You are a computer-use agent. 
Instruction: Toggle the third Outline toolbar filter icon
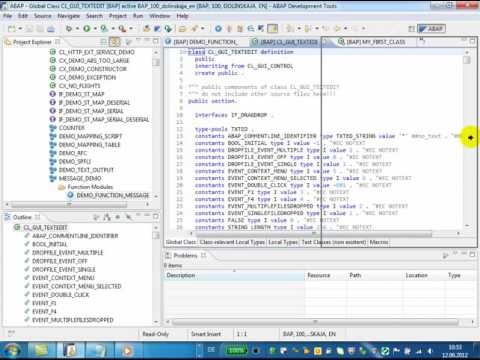(x=118, y=217)
